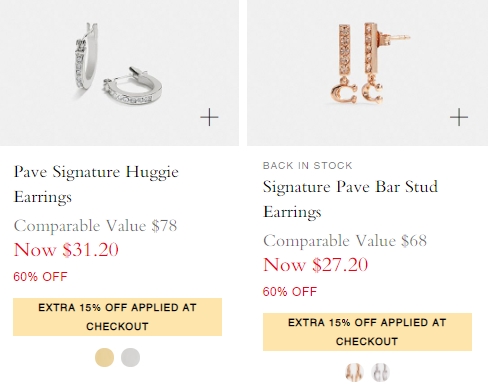Open Signature Pave Bar Stud Earrings title
The image size is (493, 391).
tap(350, 199)
